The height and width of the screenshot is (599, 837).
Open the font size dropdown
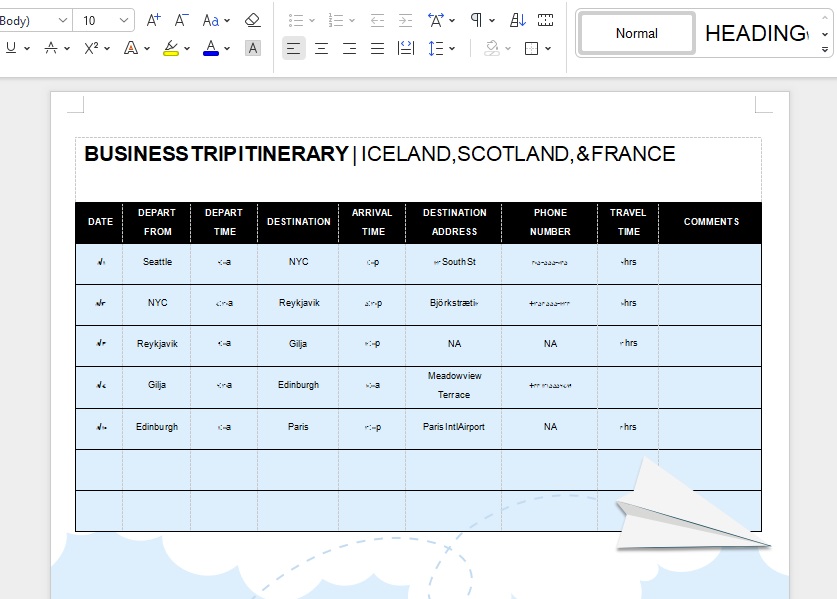(x=125, y=20)
